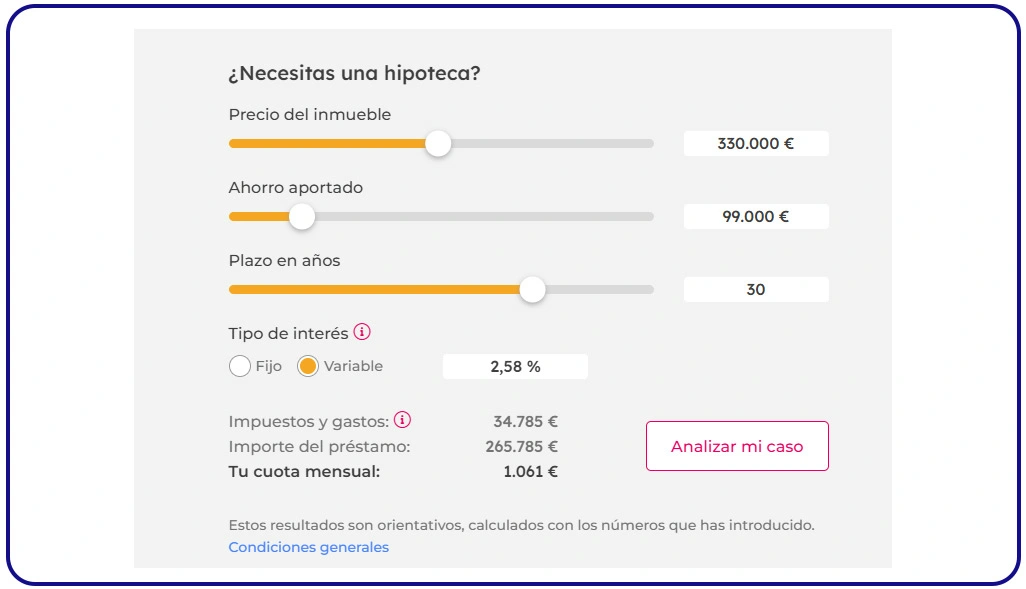Screen dimensions: 1026x589
Task: Open the Condiciones generales link
Action: point(308,547)
